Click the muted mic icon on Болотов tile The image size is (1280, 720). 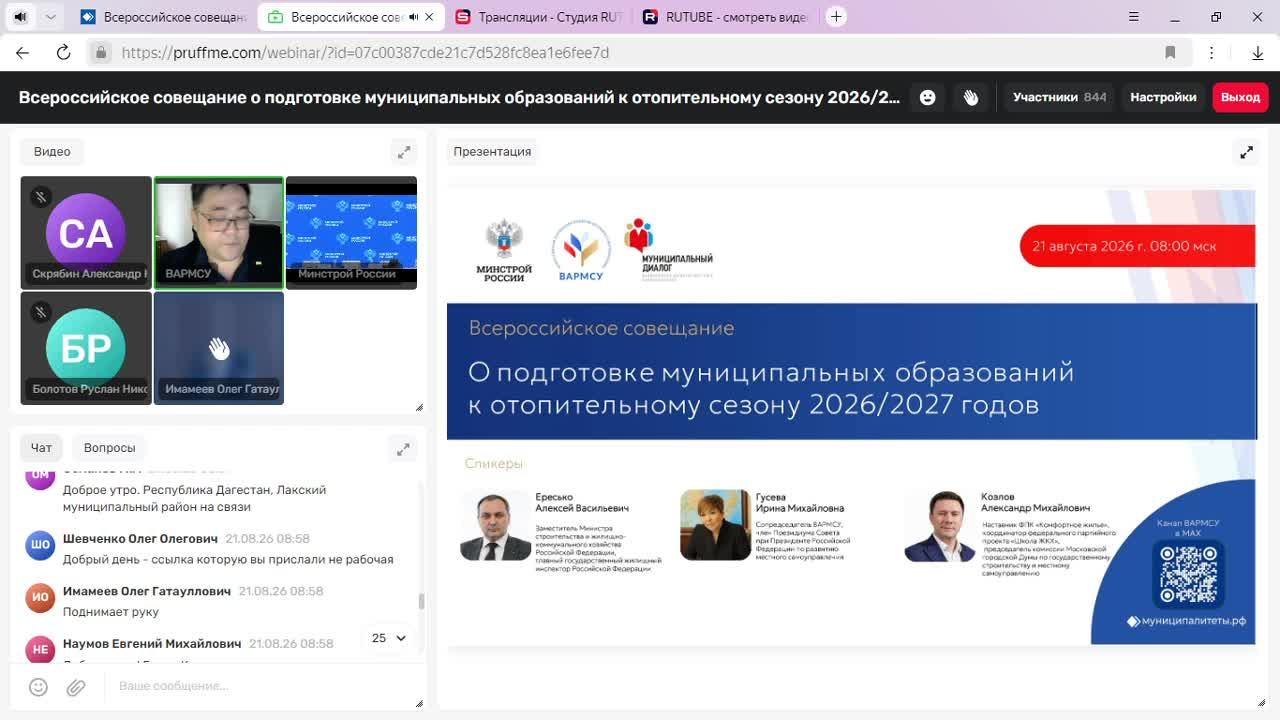point(40,312)
